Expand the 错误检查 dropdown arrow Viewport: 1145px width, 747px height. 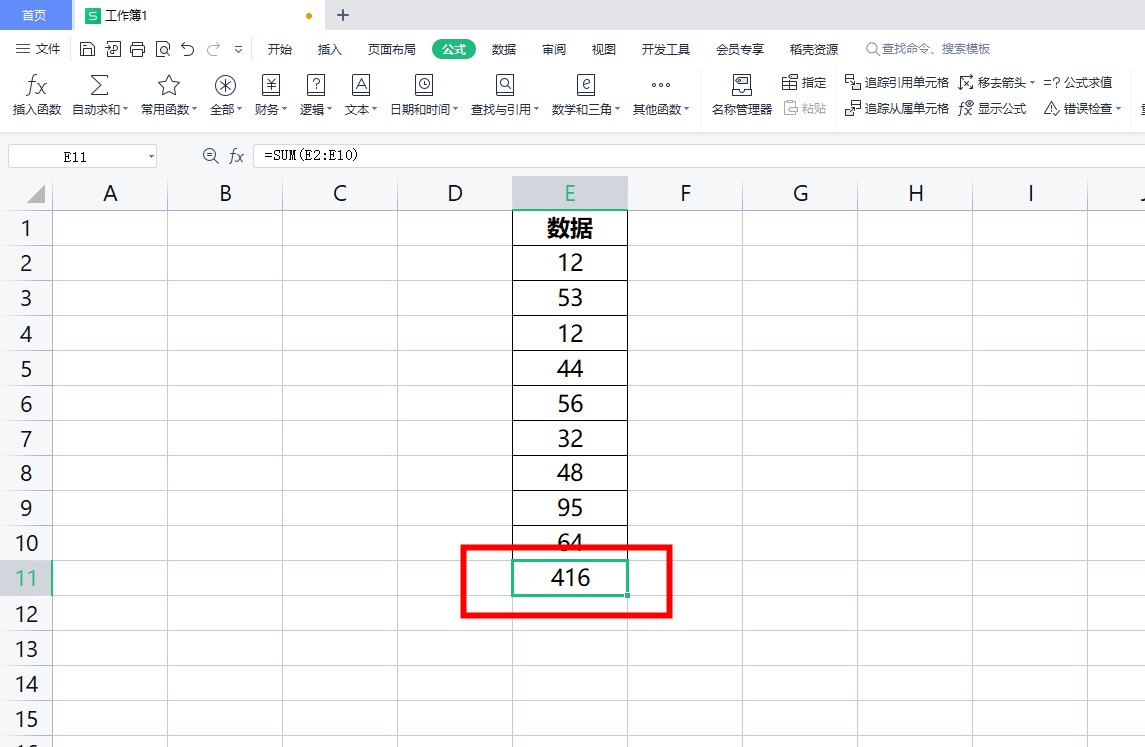(1118, 108)
